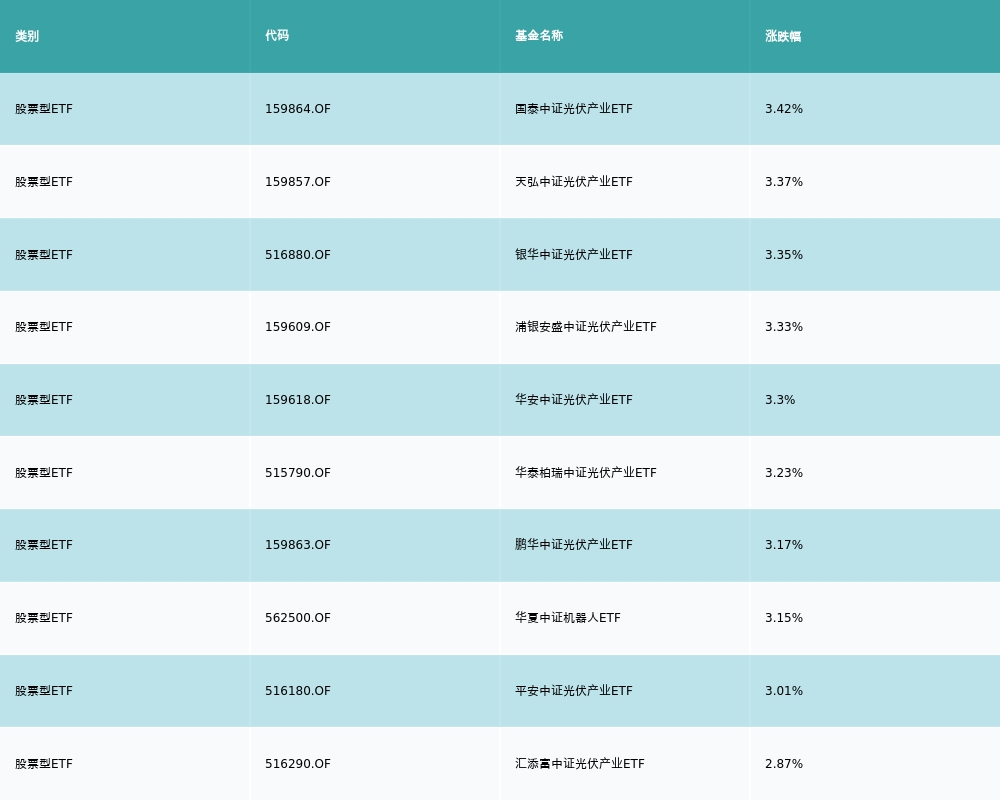Click 股票型ETF in the 515790.OF row
1000x800 pixels.
coord(44,473)
